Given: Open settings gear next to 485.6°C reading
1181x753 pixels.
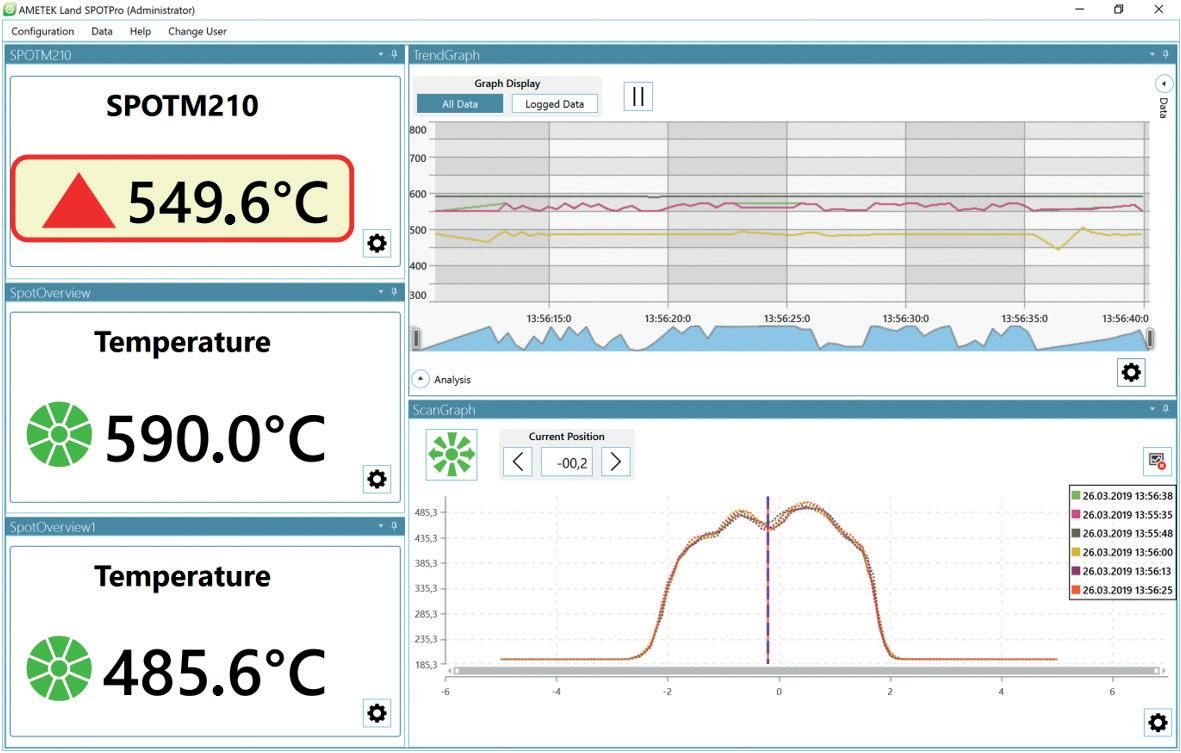Looking at the screenshot, I should (377, 712).
